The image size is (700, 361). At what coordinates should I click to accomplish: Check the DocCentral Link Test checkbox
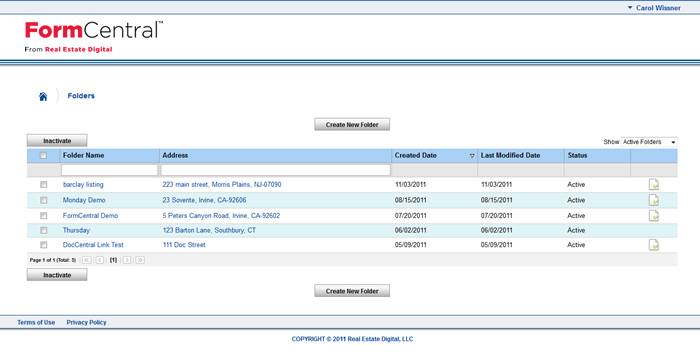pos(43,245)
